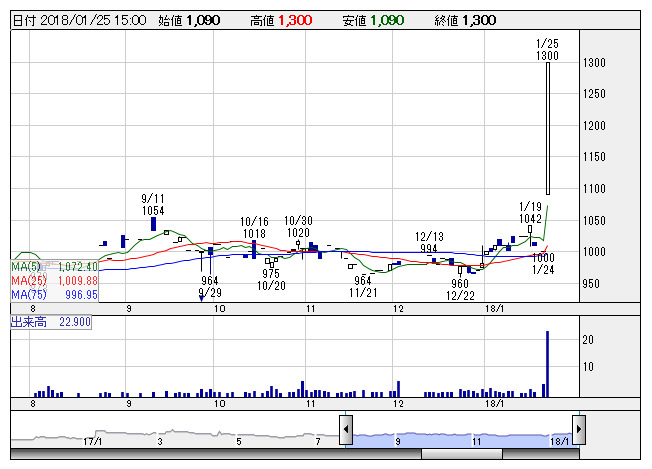Select the MA(75) legend entry
Image resolution: width=652 pixels, height=469 pixels.
(x=54, y=295)
